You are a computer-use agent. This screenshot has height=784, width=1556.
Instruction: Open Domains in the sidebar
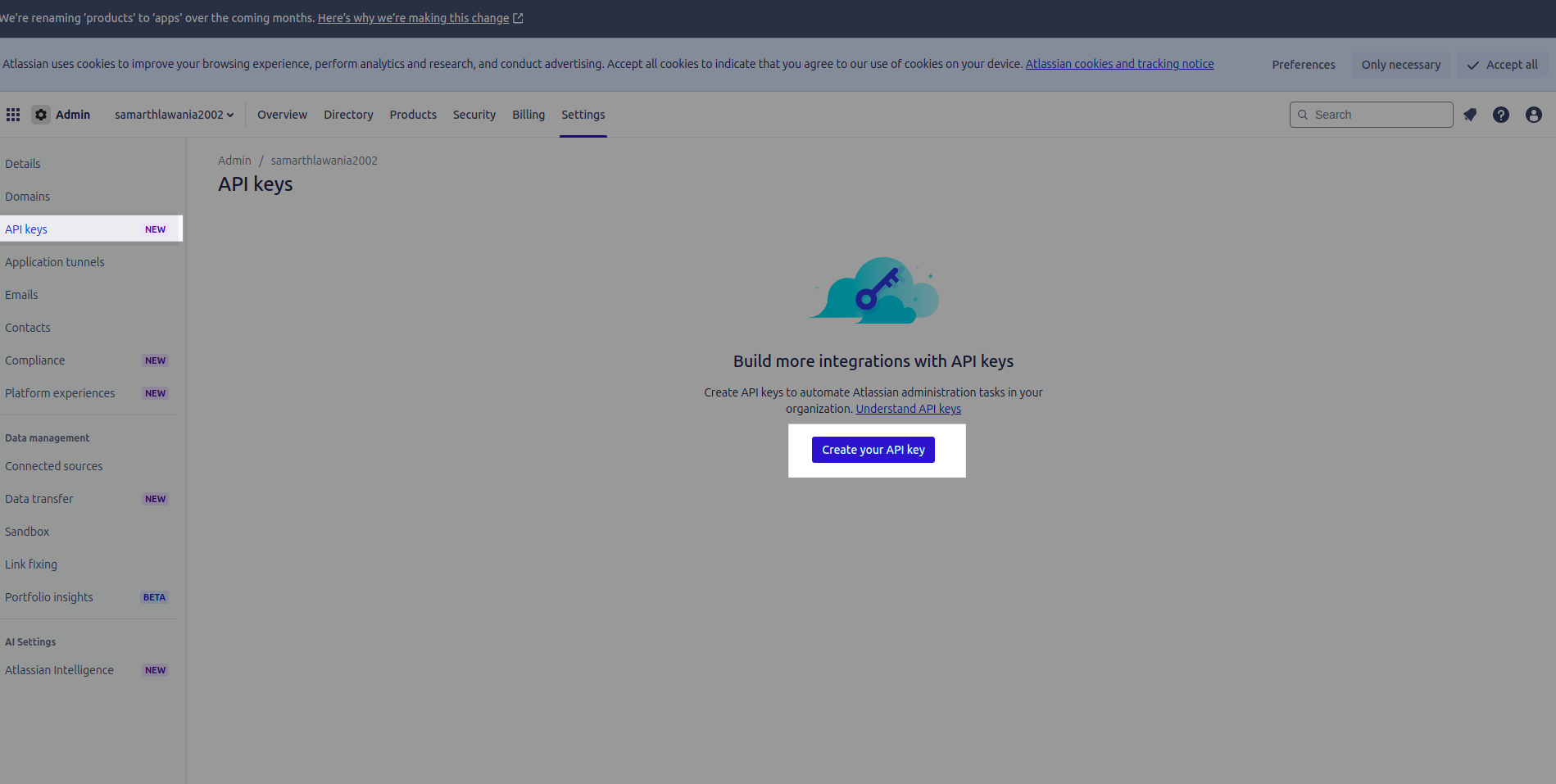pos(90,197)
